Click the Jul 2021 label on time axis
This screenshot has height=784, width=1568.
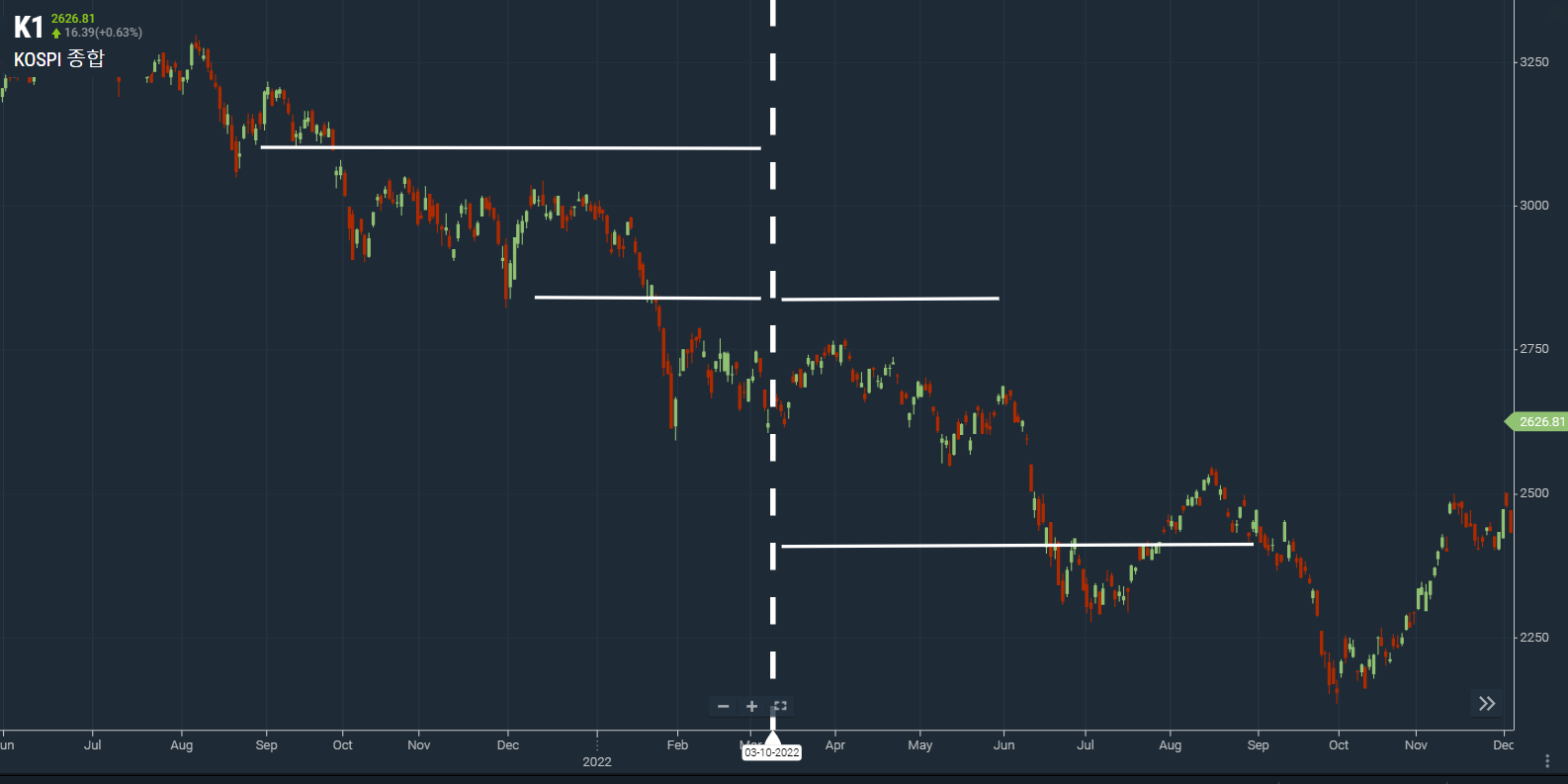[x=93, y=745]
